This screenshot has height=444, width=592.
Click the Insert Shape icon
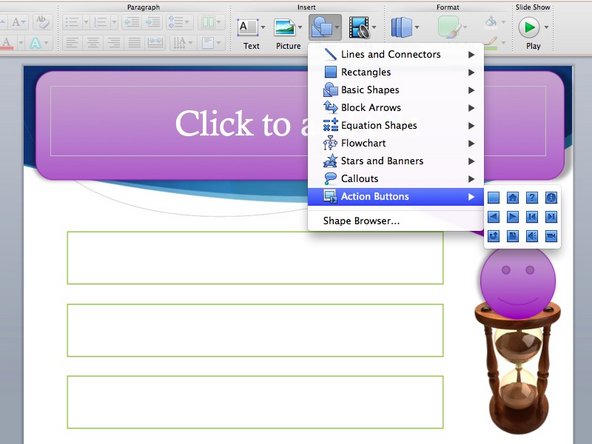coord(321,27)
